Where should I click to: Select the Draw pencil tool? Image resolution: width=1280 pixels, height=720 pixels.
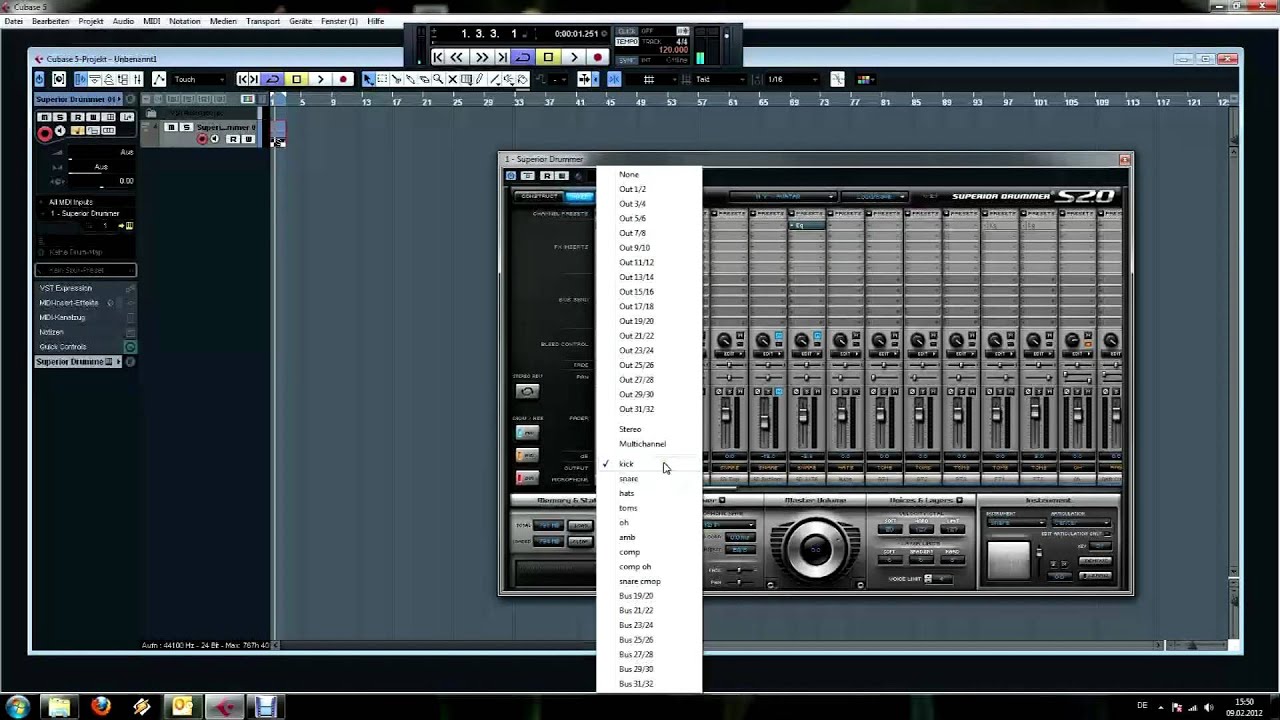point(480,79)
